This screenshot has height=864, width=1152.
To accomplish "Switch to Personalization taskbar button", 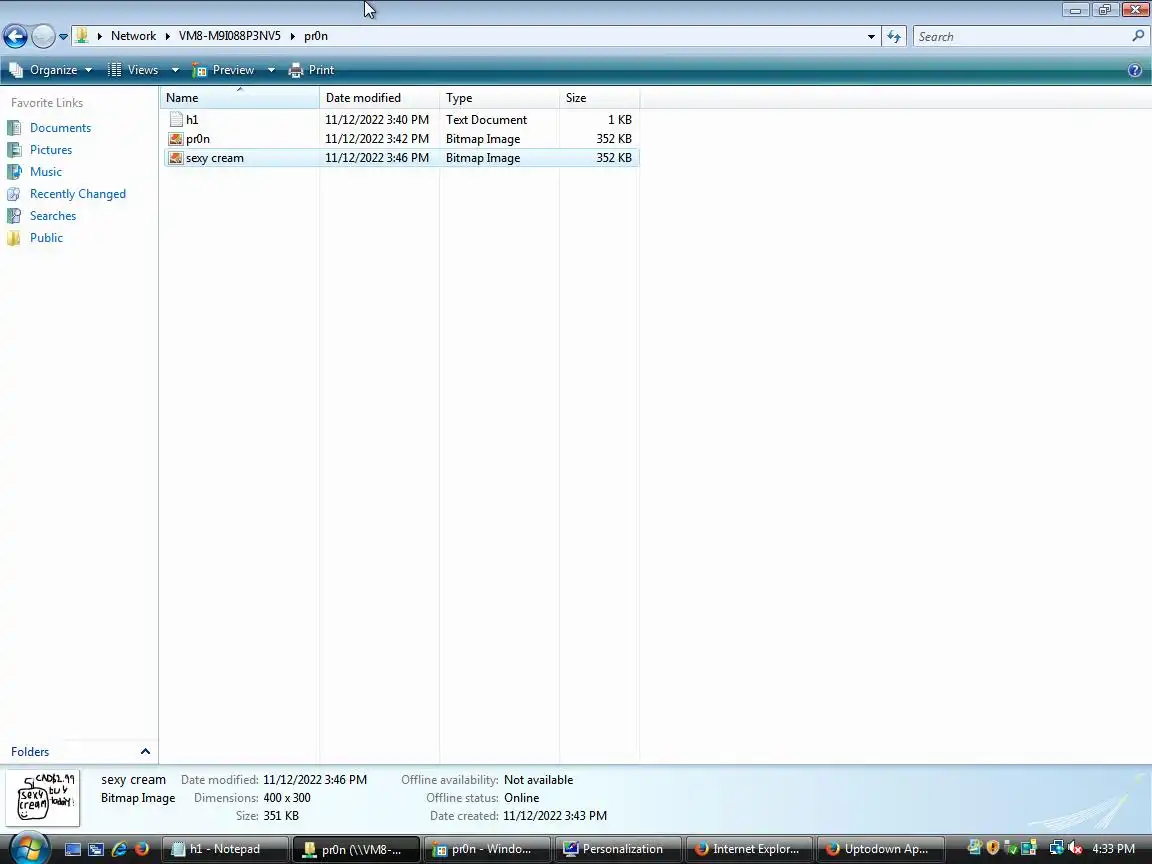I will 617,849.
